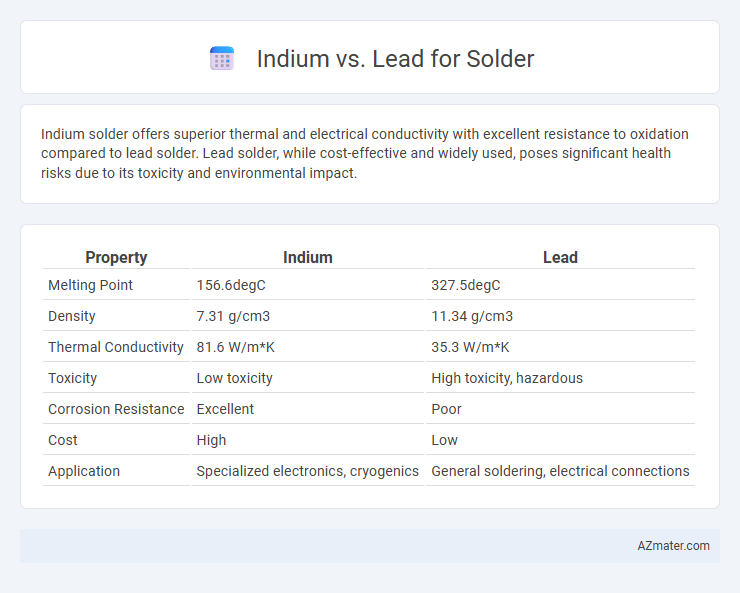Click the High cost cell
Viewport: 740px width, 593px height.
tap(211, 440)
